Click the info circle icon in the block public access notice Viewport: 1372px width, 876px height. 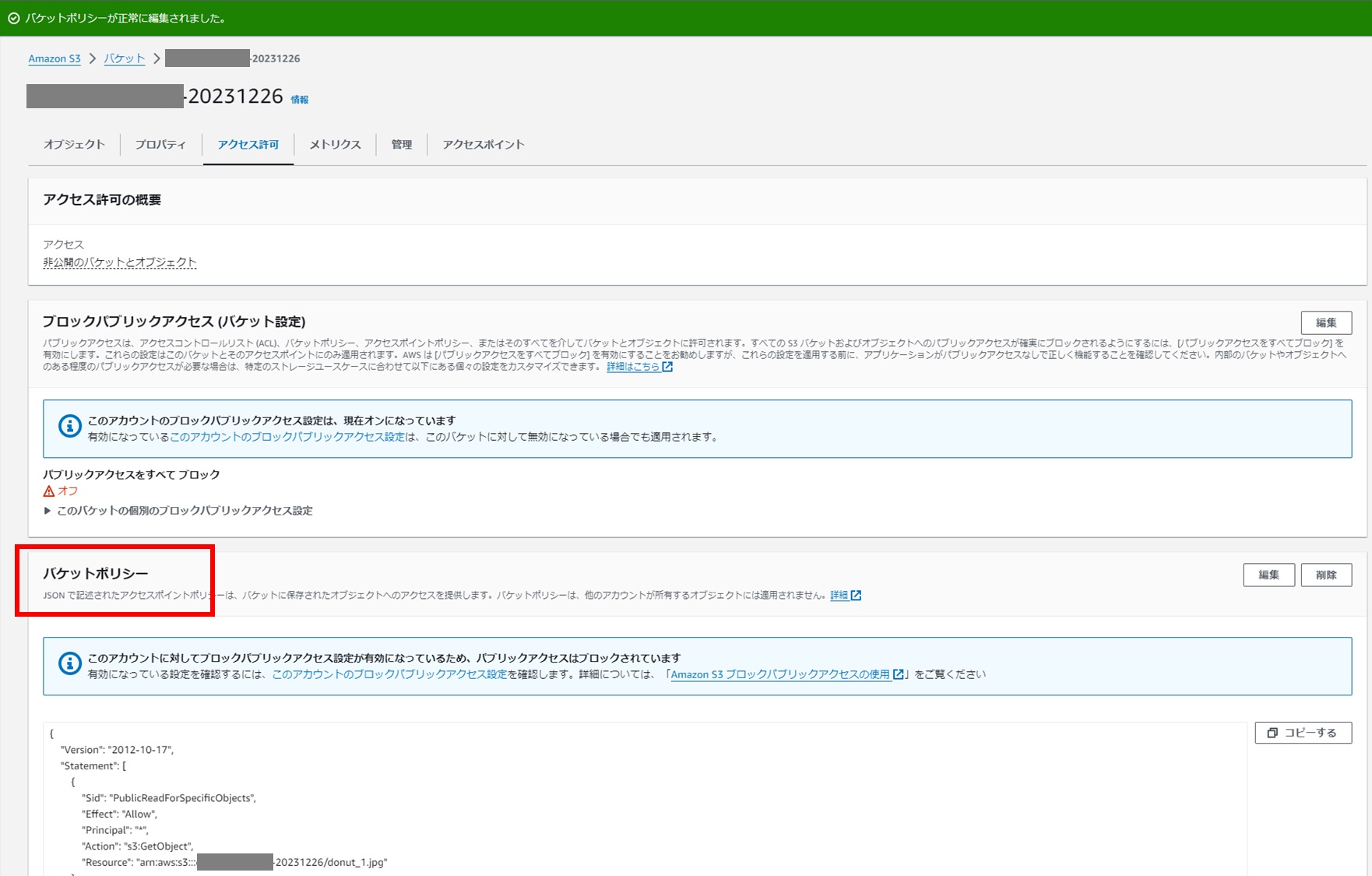69,427
